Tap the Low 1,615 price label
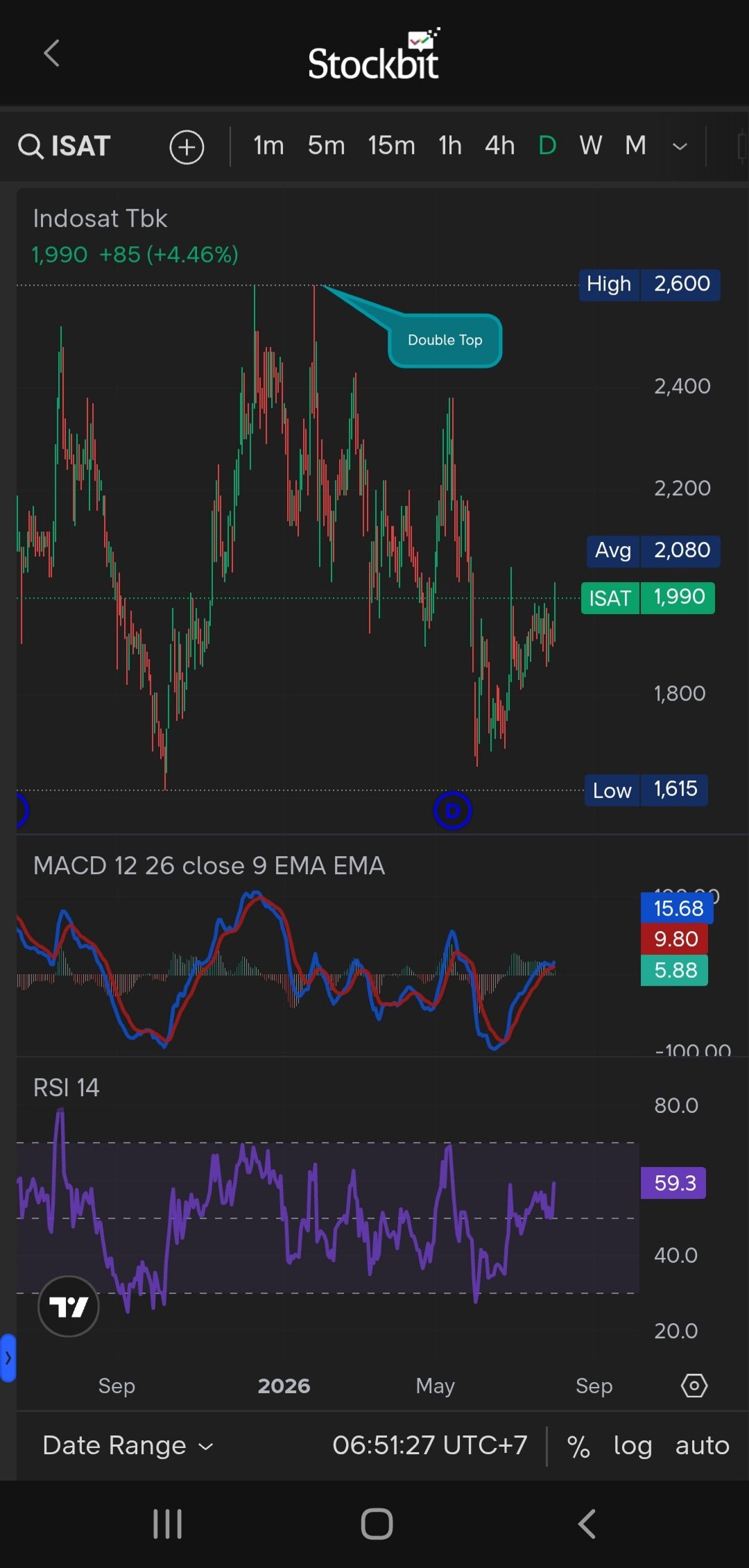 point(646,790)
